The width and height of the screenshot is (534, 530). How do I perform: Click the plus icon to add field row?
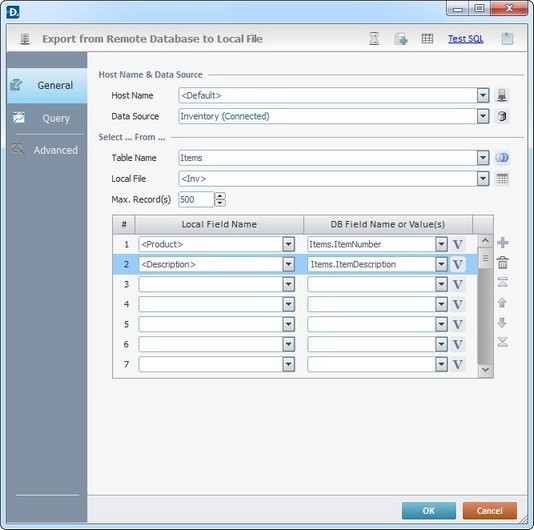coord(503,243)
